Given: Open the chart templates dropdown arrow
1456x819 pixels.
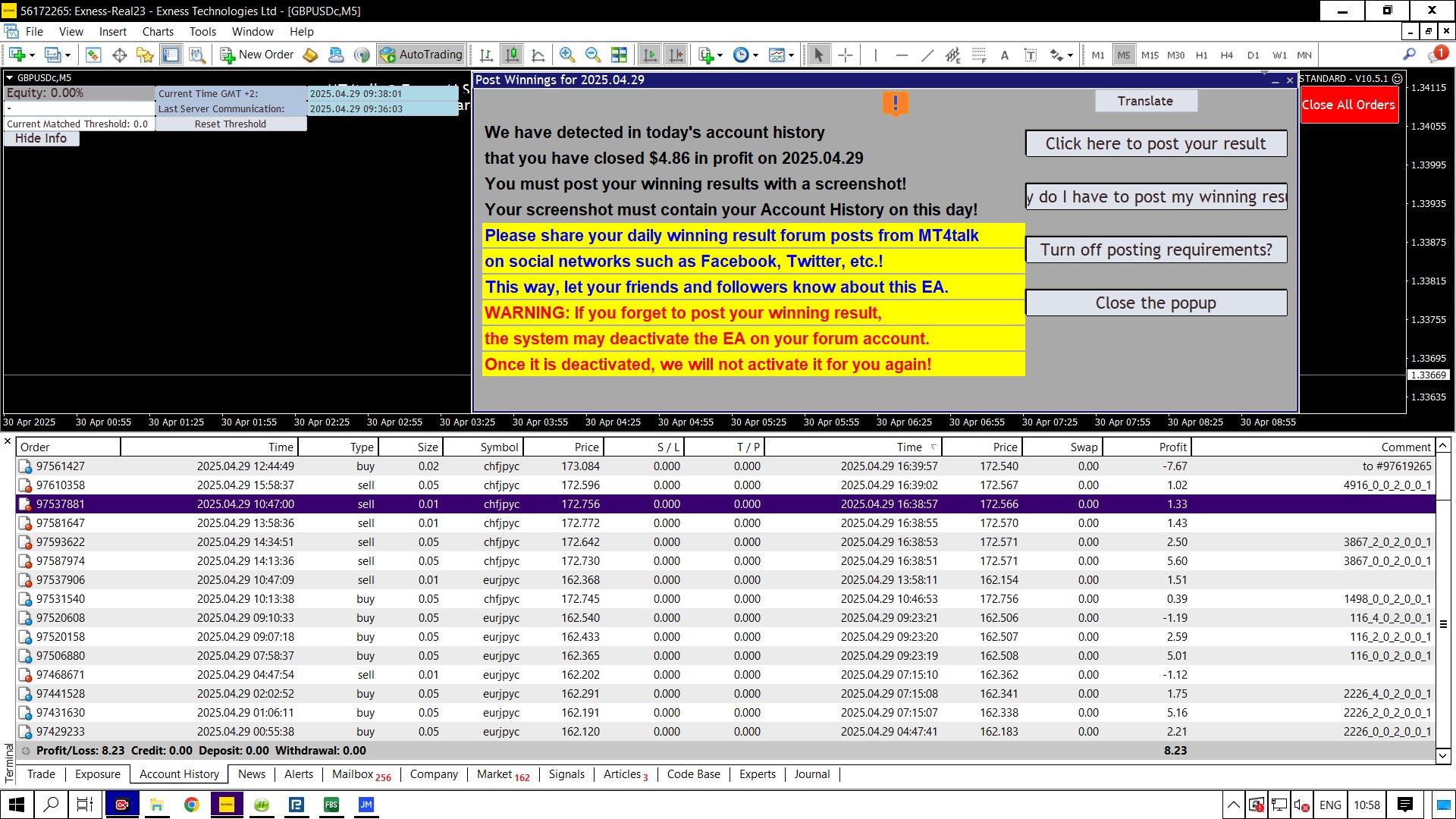Looking at the screenshot, I should click(x=791, y=55).
